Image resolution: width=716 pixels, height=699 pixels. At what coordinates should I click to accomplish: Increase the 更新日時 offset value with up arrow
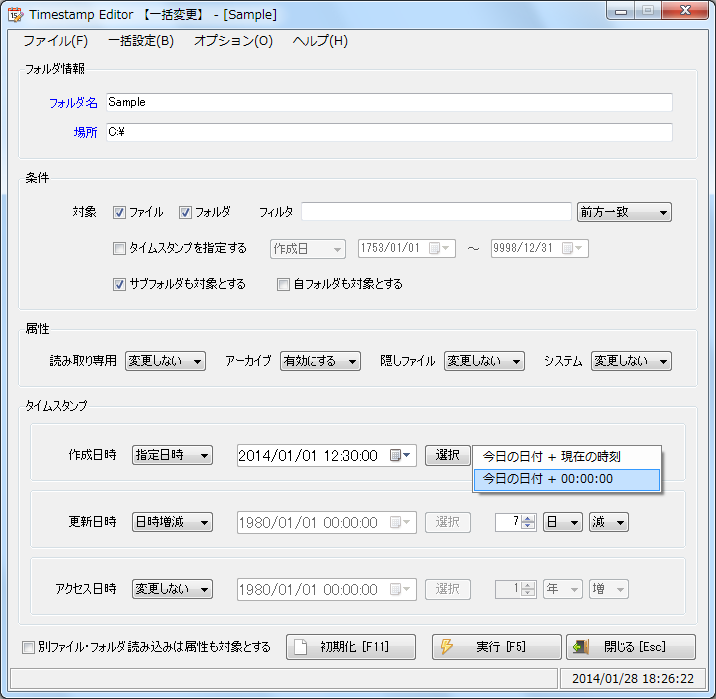(529, 518)
